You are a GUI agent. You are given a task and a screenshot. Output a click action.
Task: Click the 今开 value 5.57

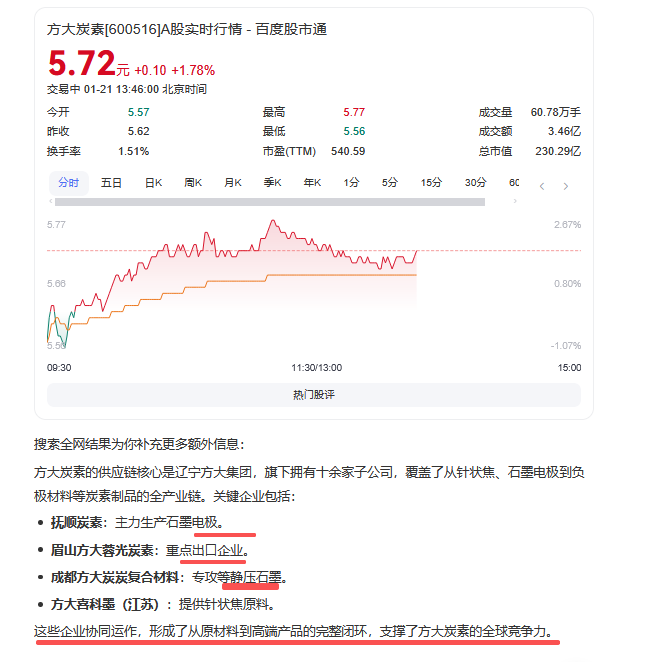click(138, 113)
